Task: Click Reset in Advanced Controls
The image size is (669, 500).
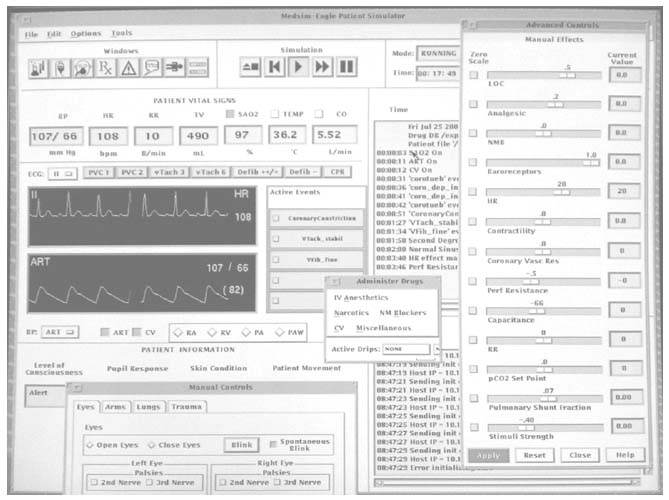Action: (x=535, y=455)
